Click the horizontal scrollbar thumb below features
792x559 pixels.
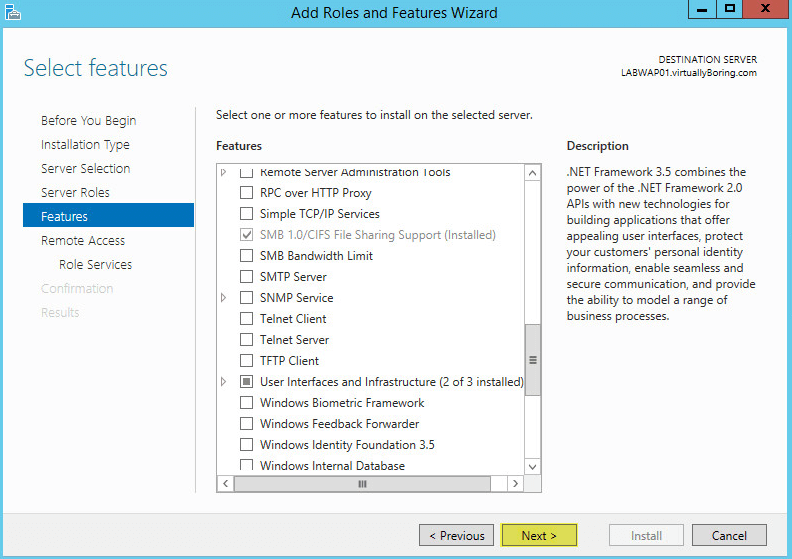coord(362,484)
